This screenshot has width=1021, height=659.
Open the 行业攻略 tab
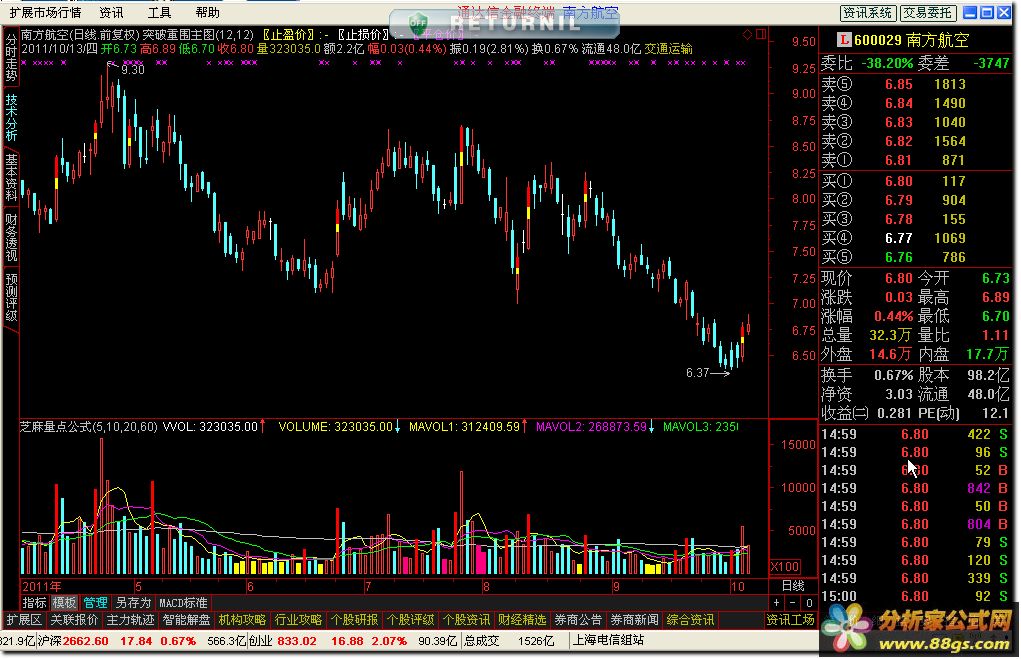[298, 620]
